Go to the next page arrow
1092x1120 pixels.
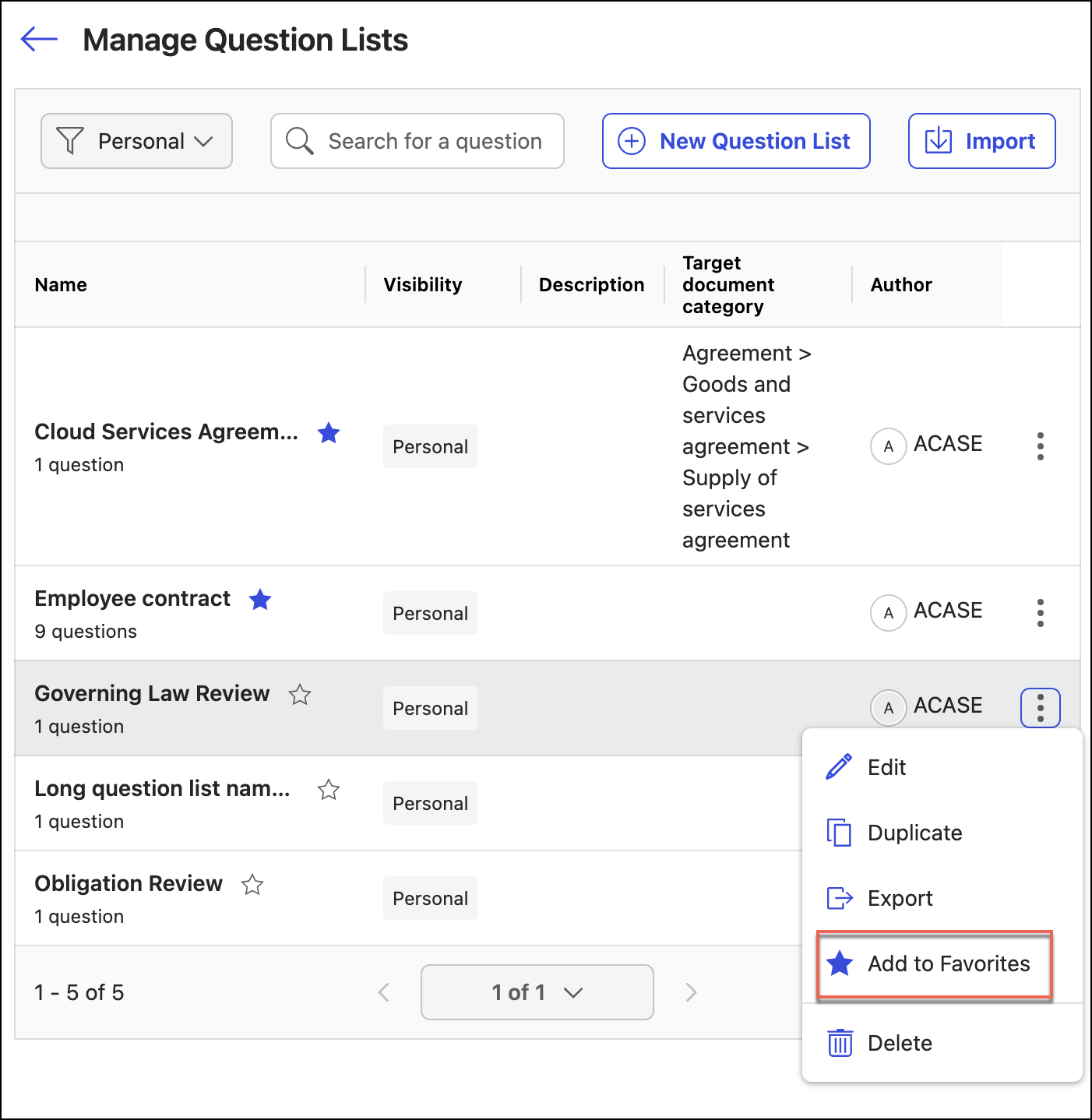[691, 992]
